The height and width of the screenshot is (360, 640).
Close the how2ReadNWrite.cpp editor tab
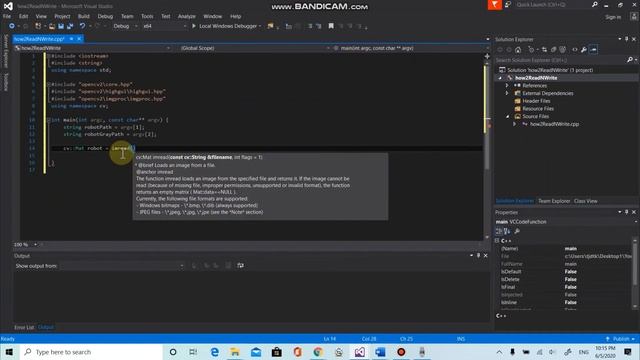(x=79, y=39)
